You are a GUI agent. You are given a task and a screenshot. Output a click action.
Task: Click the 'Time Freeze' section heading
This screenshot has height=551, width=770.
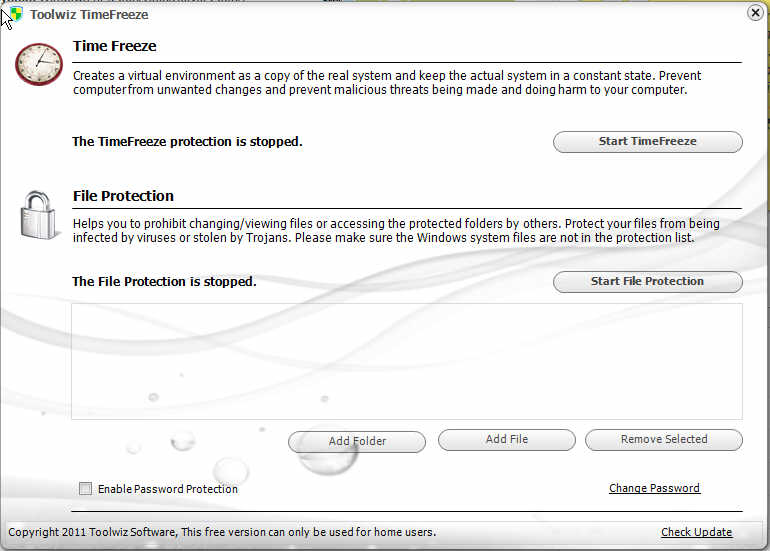point(114,46)
